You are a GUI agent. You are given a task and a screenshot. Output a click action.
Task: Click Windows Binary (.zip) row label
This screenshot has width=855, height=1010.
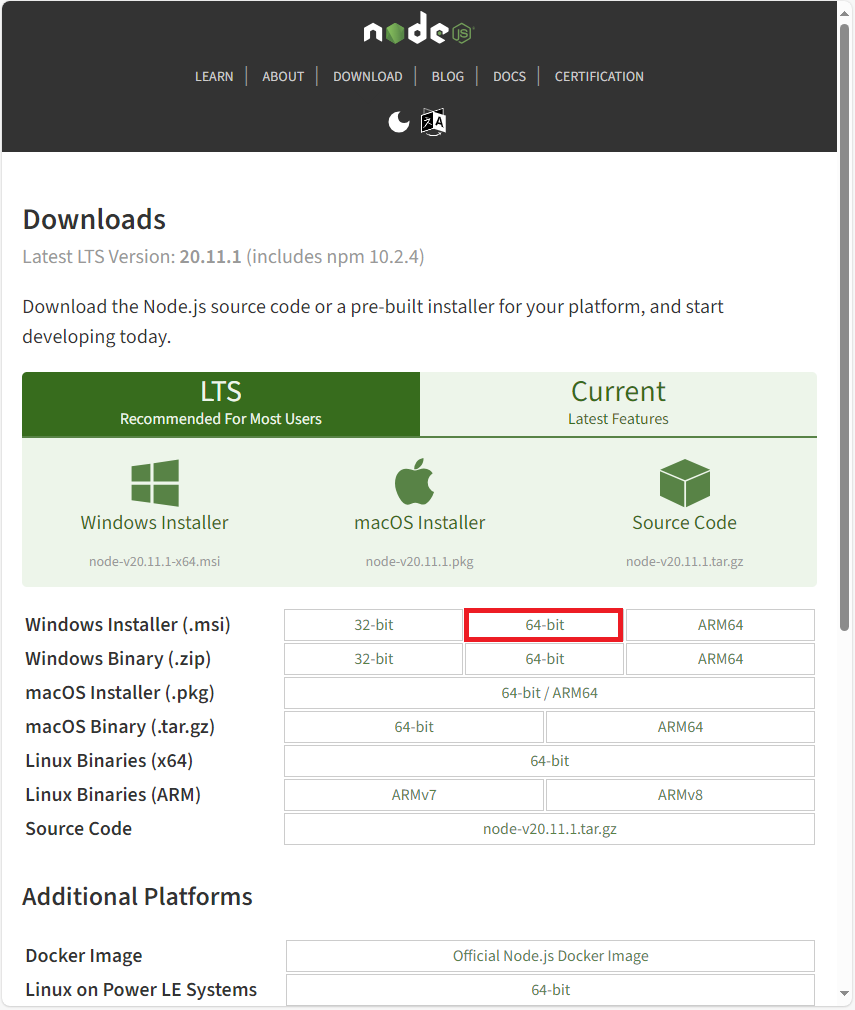tap(118, 659)
